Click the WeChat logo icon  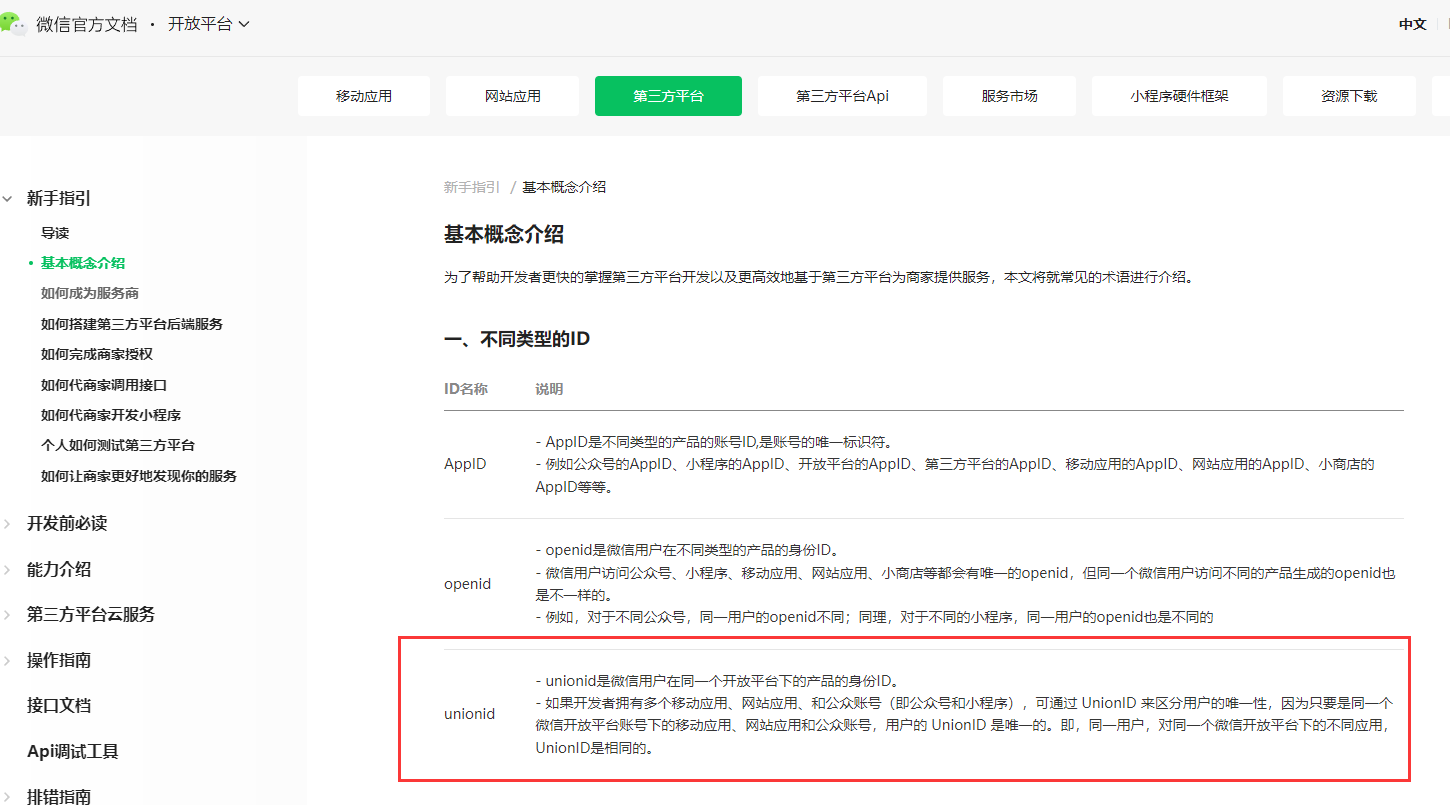point(13,24)
